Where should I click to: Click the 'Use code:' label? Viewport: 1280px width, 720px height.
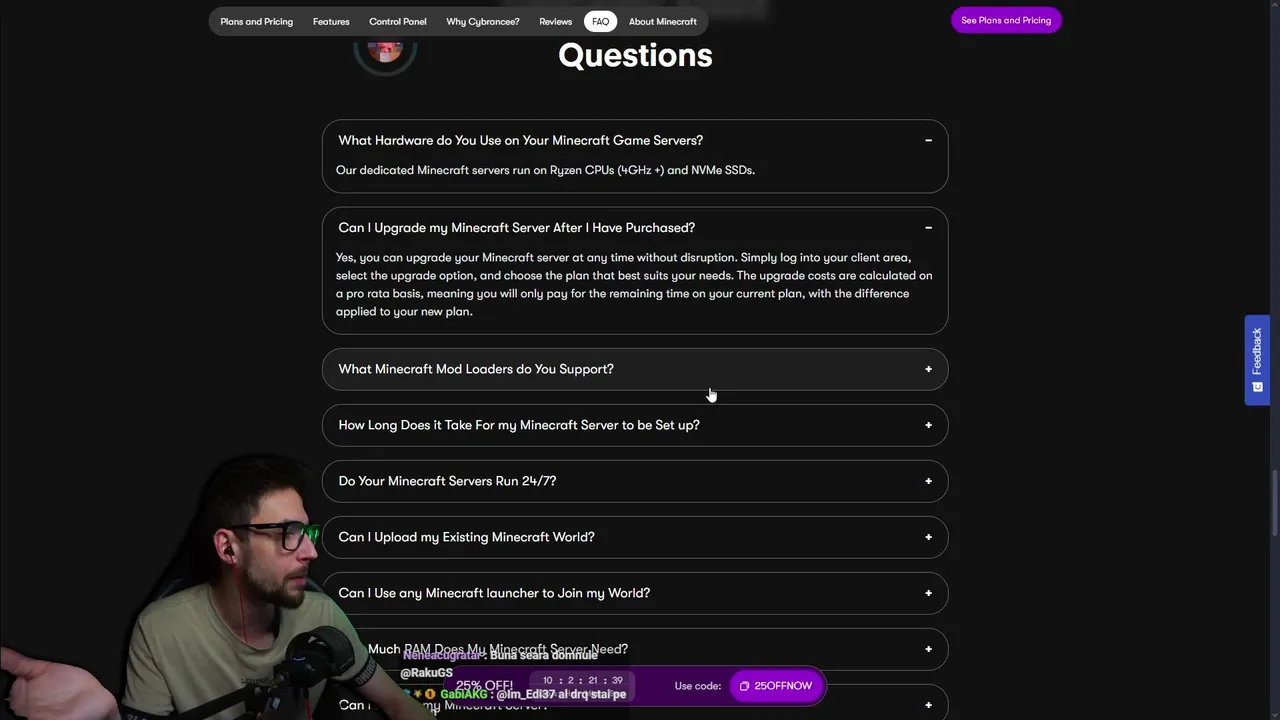coord(697,686)
